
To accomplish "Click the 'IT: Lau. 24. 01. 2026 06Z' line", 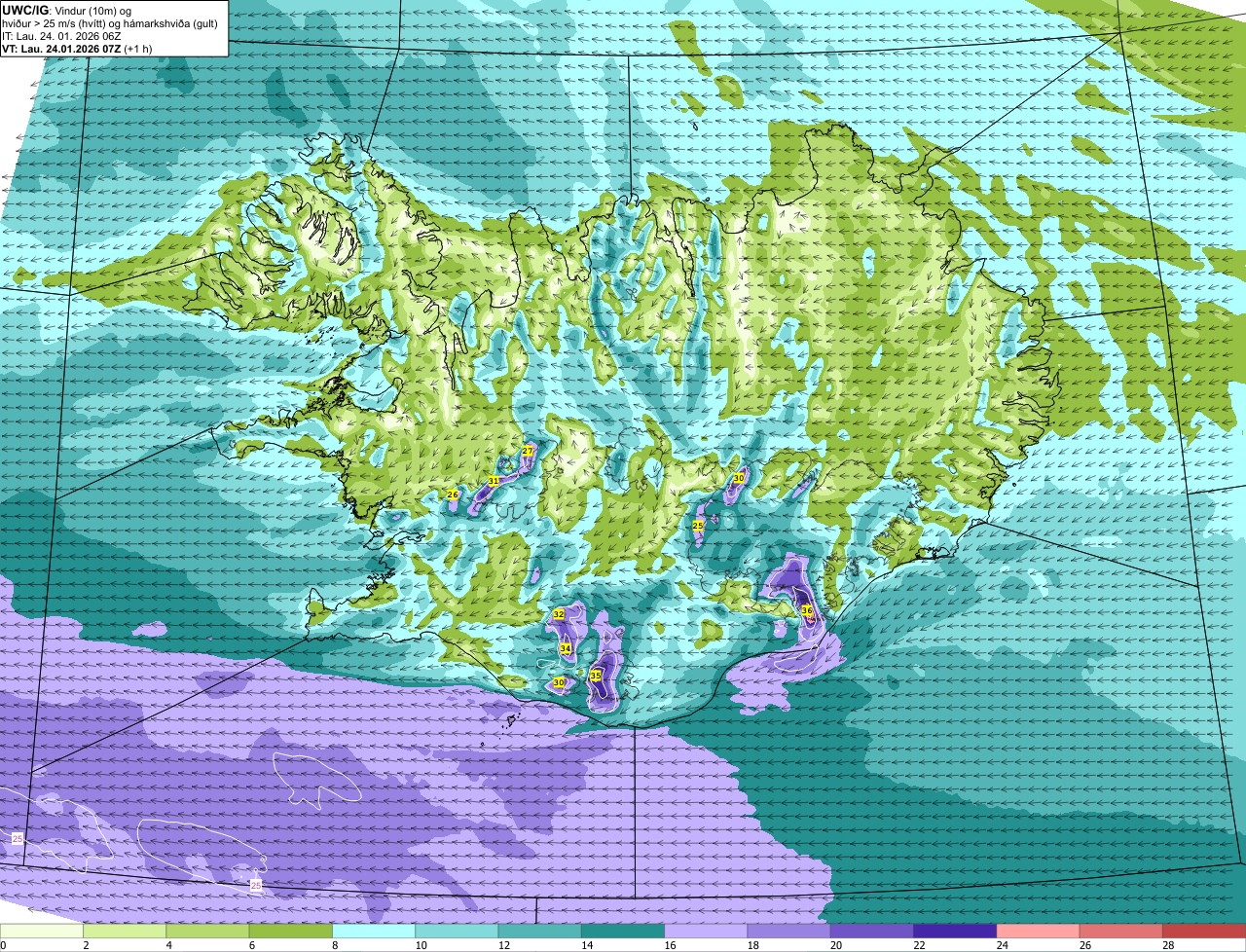I will tap(61, 36).
